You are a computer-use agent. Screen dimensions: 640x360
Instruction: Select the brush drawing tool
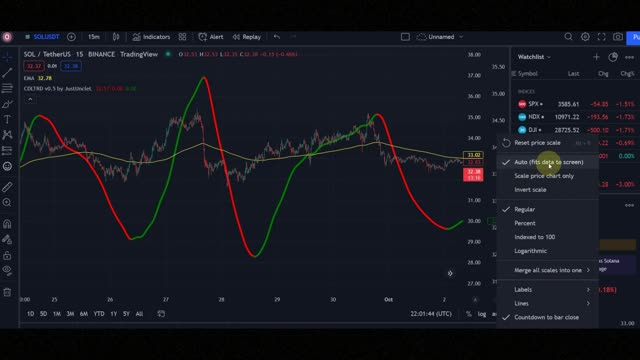click(7, 104)
